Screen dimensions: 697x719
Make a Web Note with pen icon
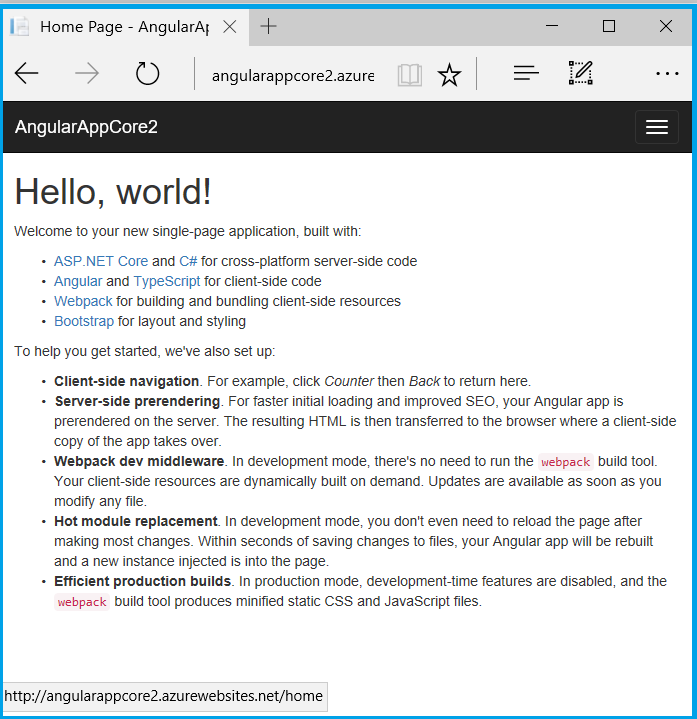pyautogui.click(x=581, y=73)
